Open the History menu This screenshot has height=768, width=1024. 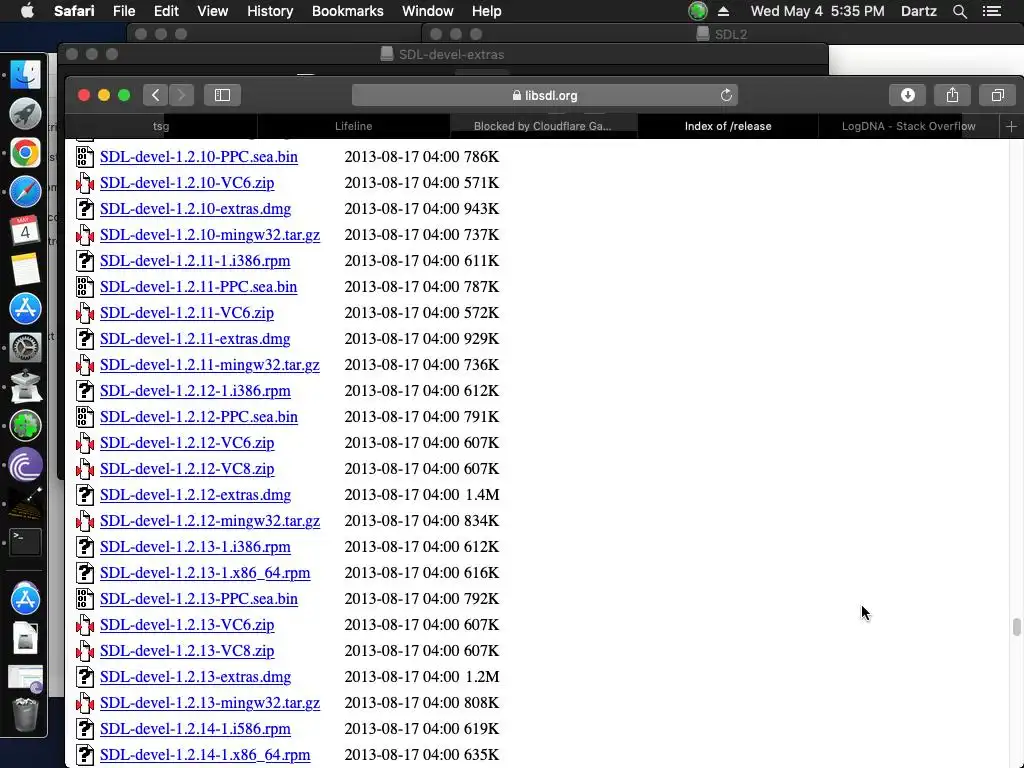pos(270,11)
